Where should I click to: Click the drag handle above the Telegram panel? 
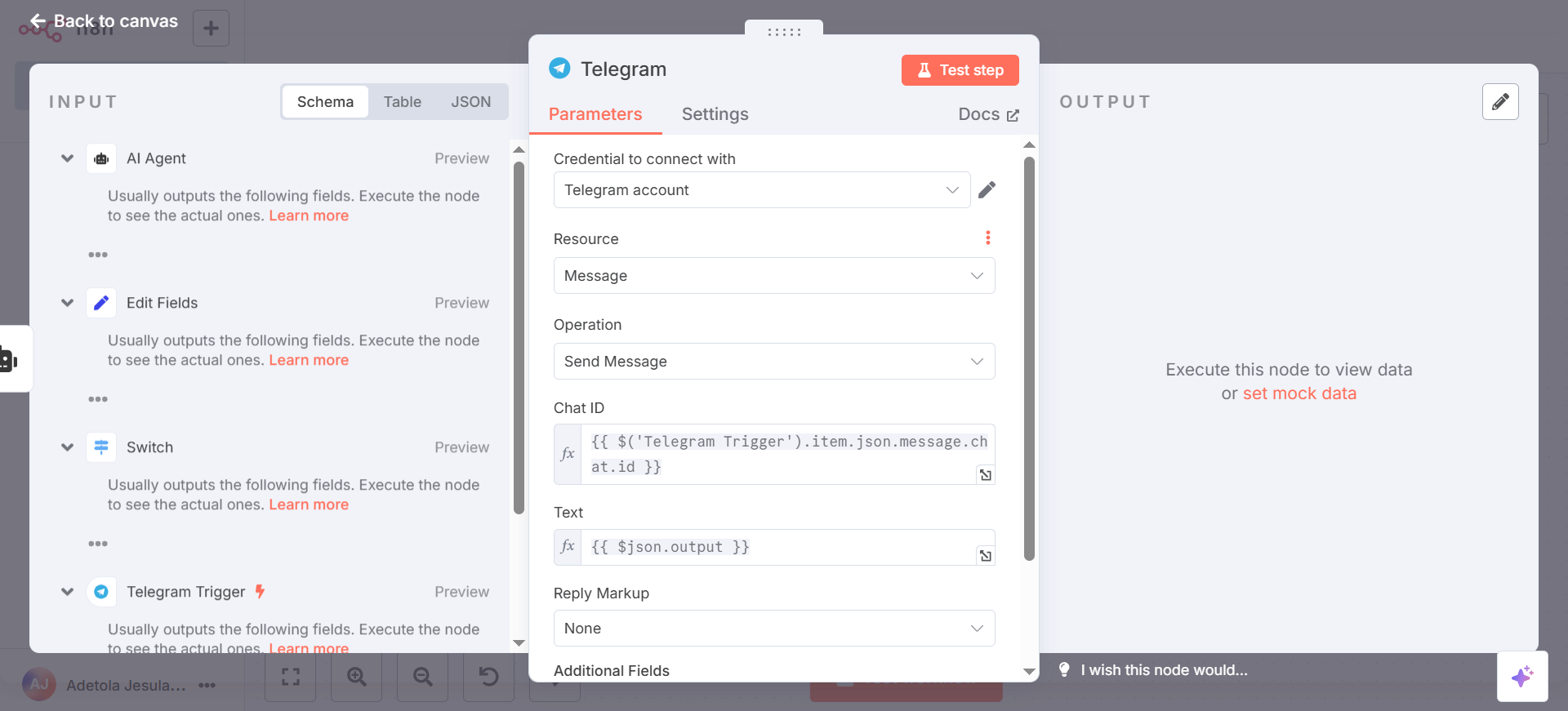784,32
